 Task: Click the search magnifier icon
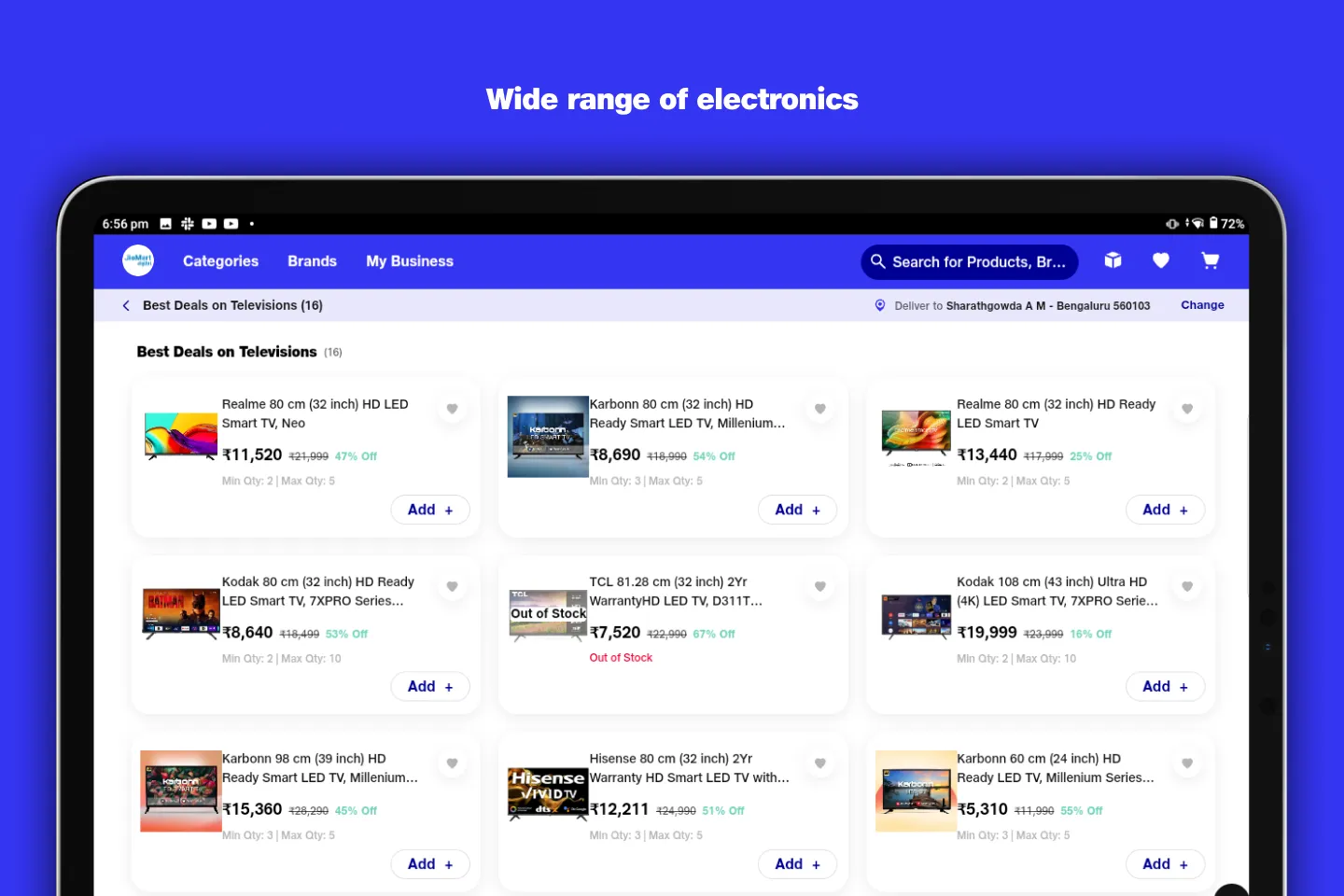[x=878, y=262]
